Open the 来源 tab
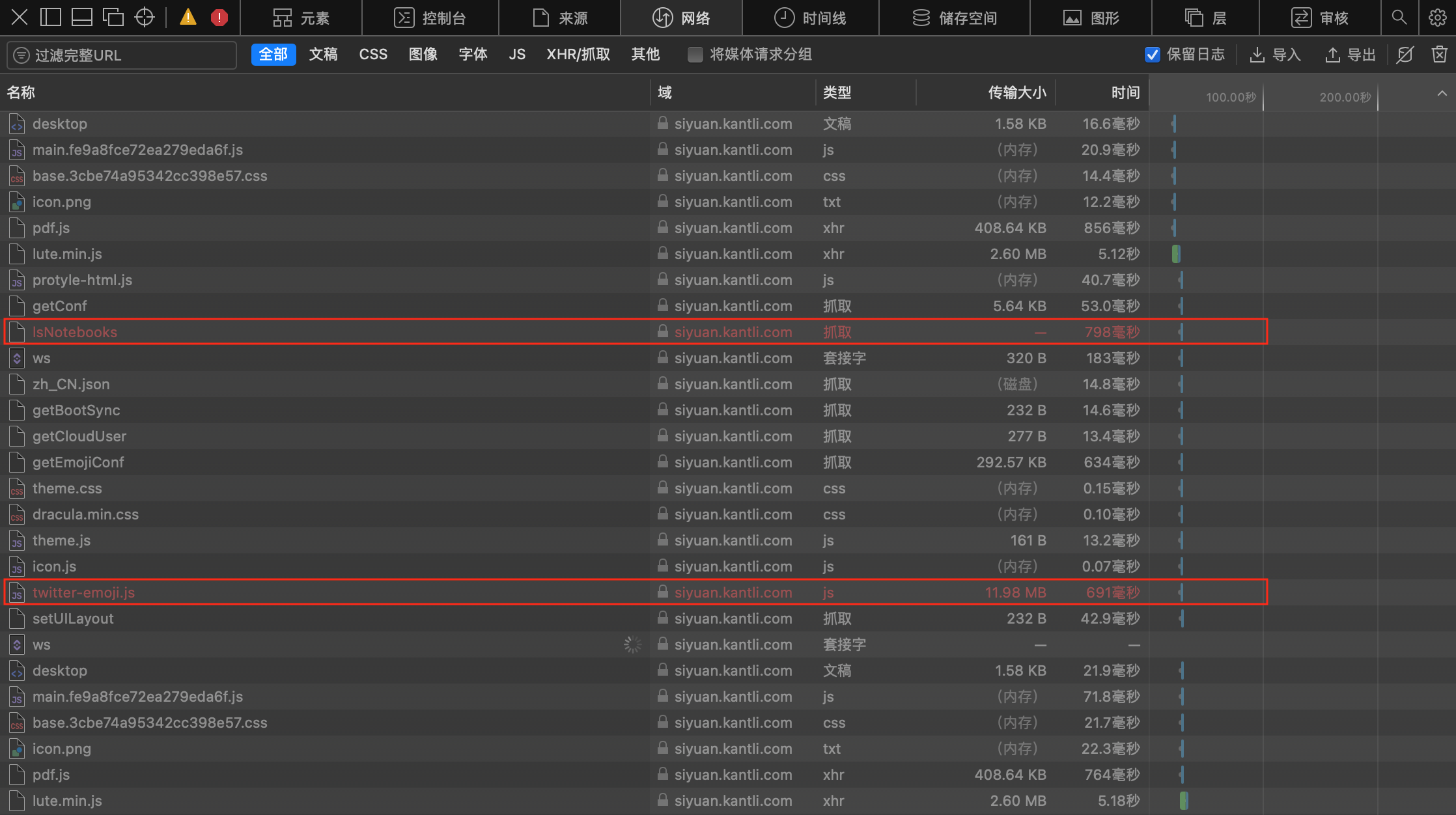 (560, 18)
